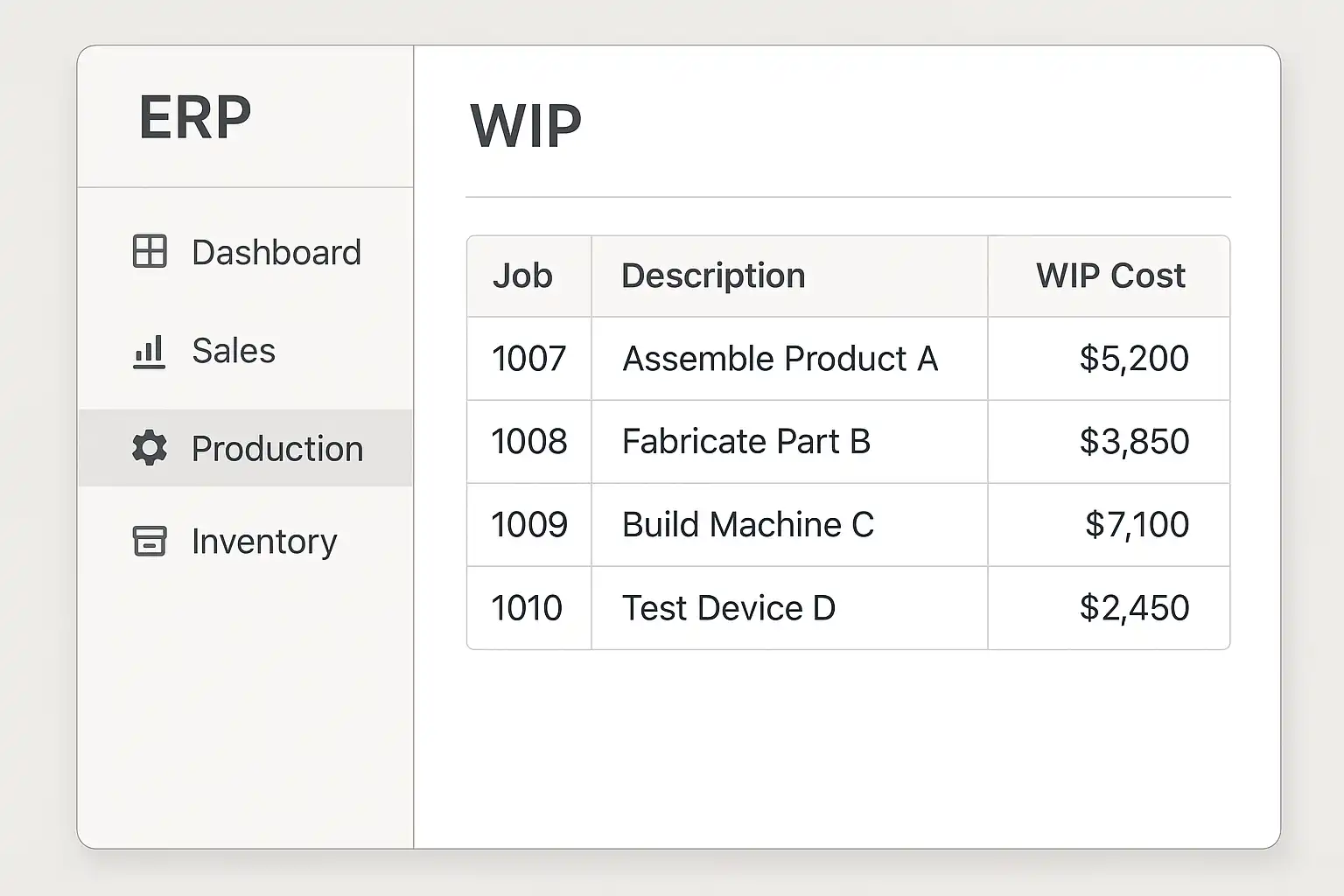The image size is (1344, 896).
Task: Open the Dashboard menu item
Action: coord(276,253)
